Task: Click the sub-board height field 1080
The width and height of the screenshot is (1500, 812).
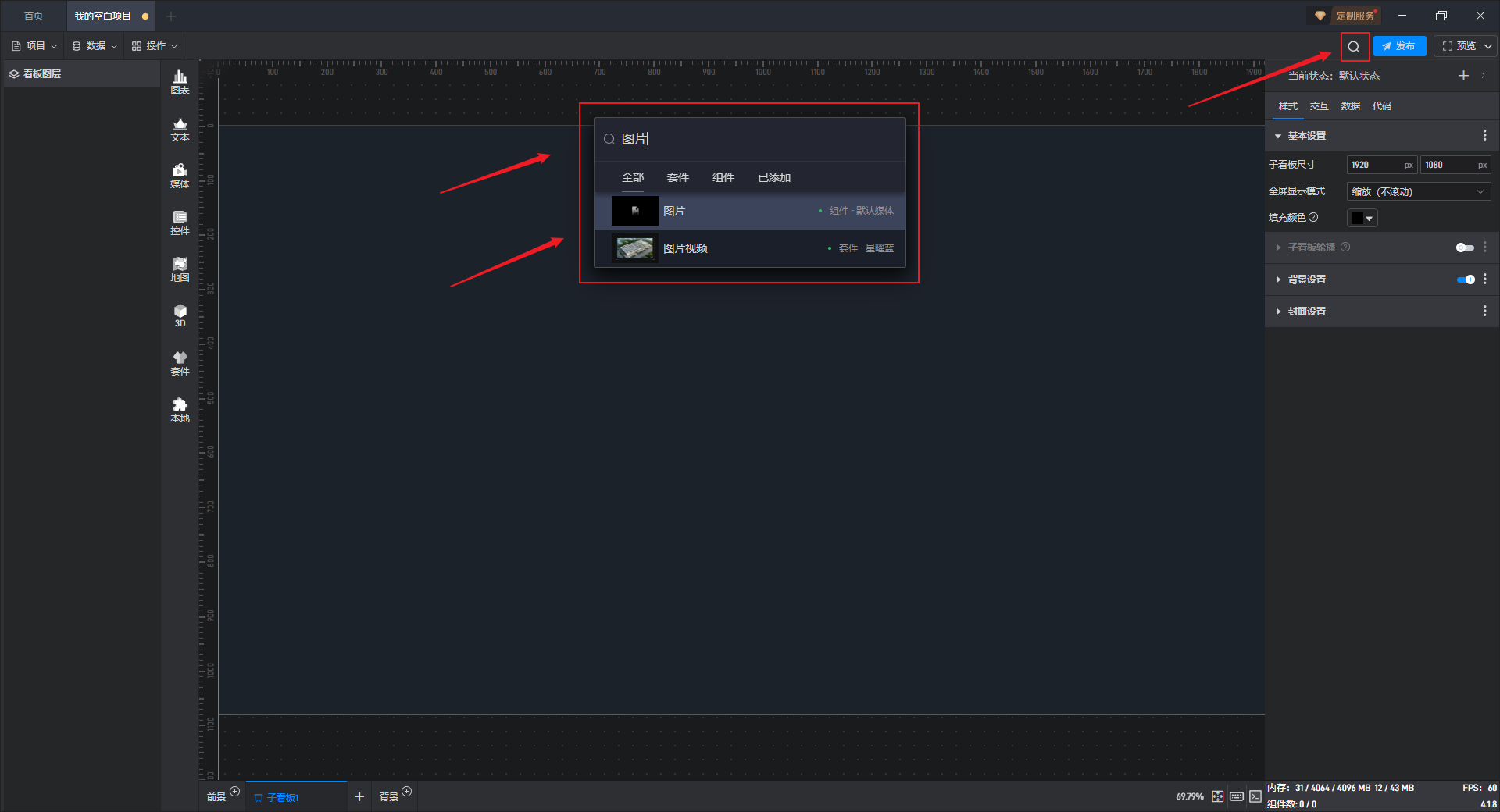Action: tap(1455, 165)
